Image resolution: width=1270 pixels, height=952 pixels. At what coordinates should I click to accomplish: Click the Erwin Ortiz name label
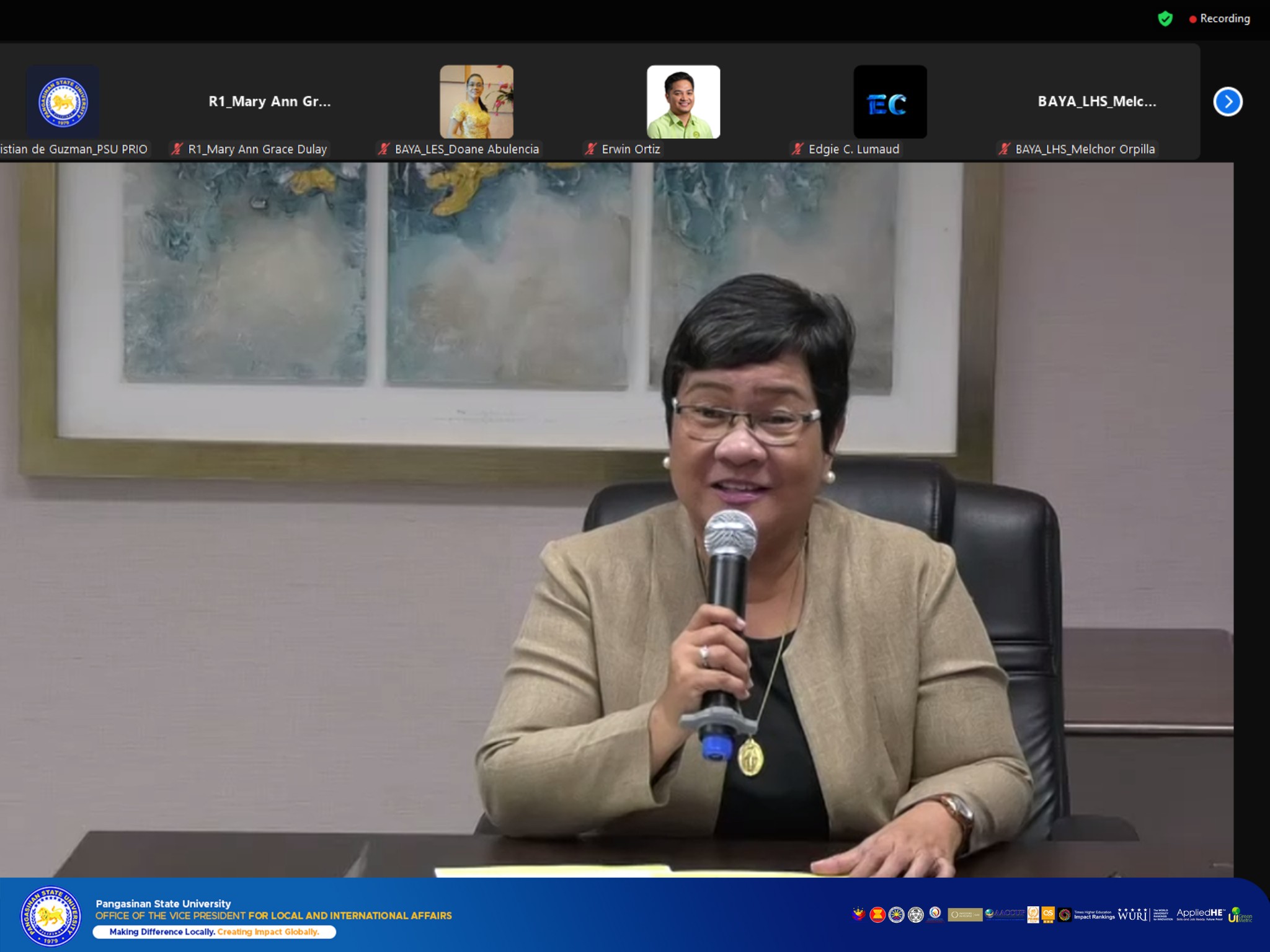(631, 149)
